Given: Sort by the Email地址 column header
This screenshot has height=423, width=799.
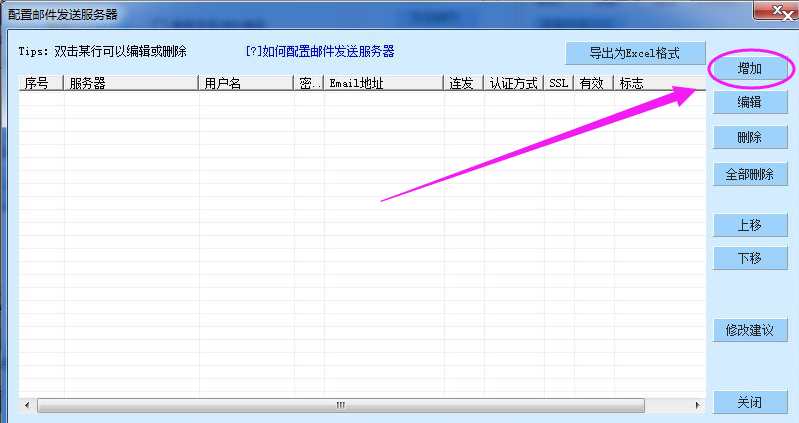Looking at the screenshot, I should pos(384,83).
